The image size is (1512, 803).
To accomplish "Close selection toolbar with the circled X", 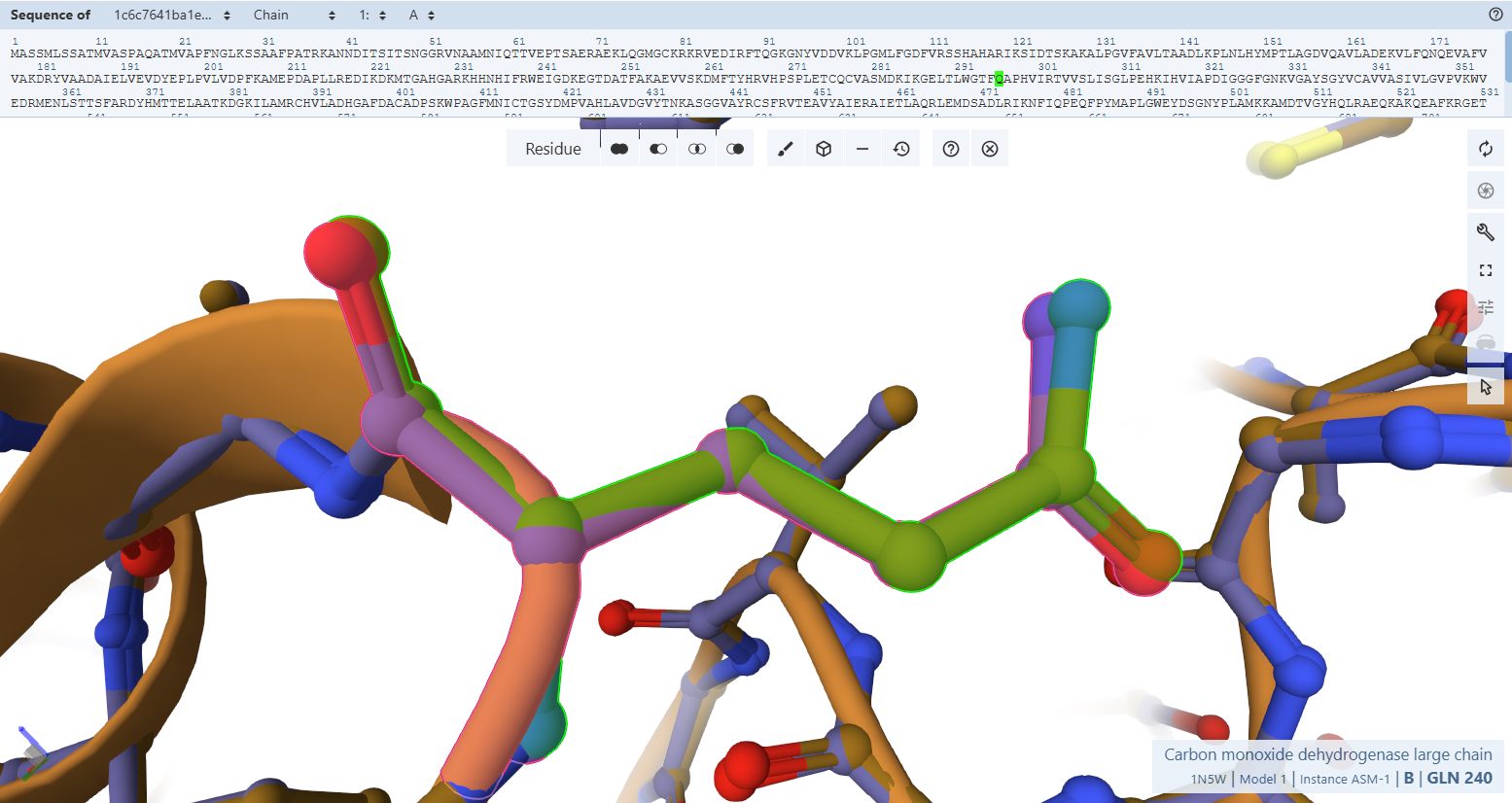I will coord(990,149).
